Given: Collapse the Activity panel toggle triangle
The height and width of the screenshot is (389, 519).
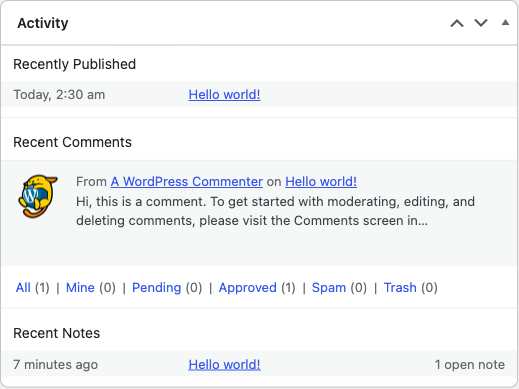Looking at the screenshot, I should pos(505,23).
